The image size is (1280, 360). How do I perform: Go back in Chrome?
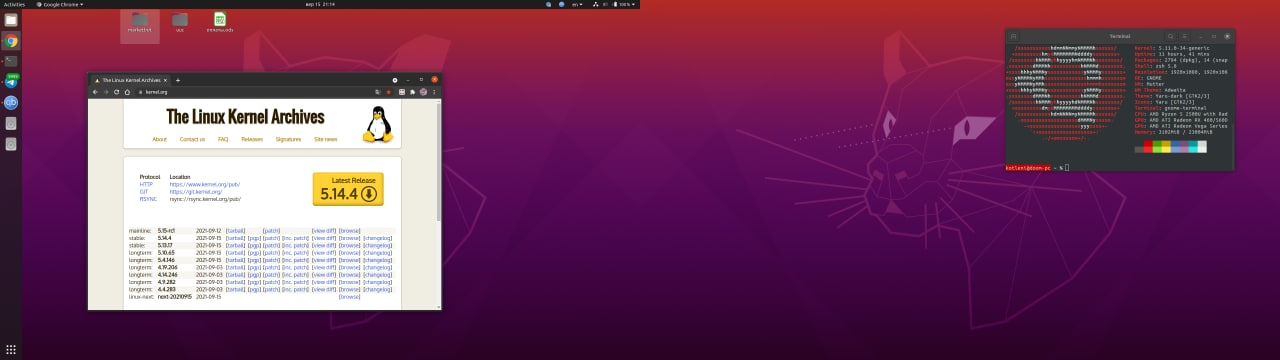click(x=95, y=92)
